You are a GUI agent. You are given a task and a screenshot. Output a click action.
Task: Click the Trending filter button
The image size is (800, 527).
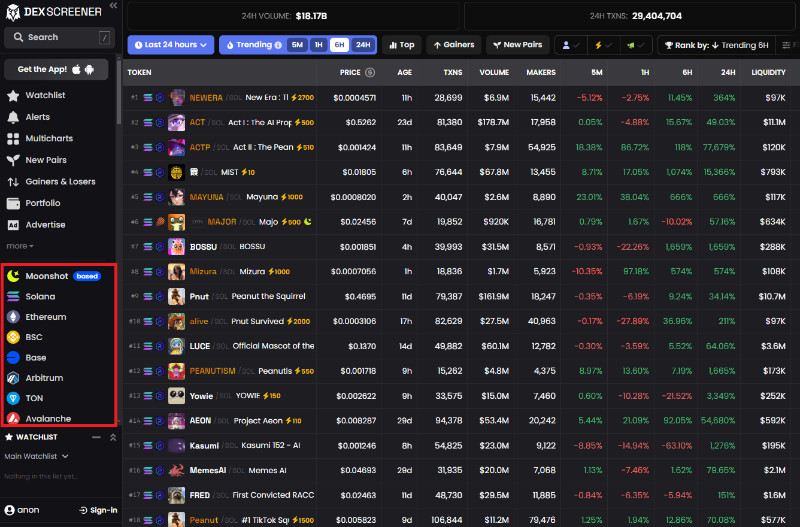click(x=253, y=45)
